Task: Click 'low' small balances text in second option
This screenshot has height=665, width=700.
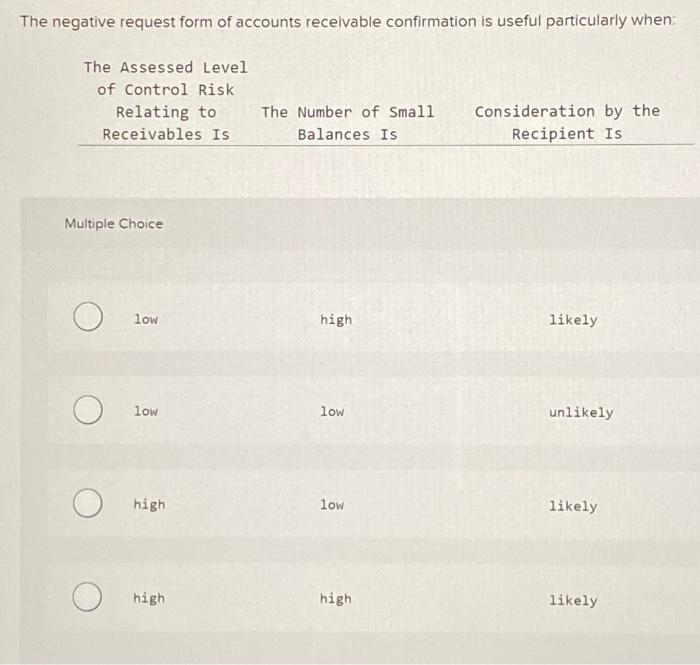Action: [x=332, y=411]
